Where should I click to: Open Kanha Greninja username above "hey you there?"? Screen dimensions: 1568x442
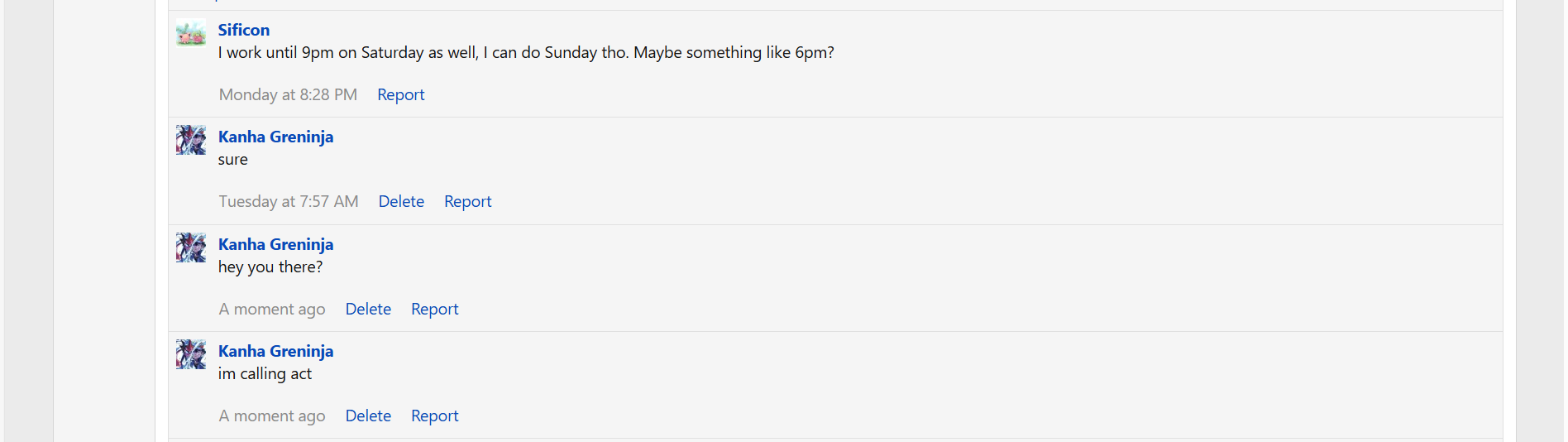[x=275, y=244]
